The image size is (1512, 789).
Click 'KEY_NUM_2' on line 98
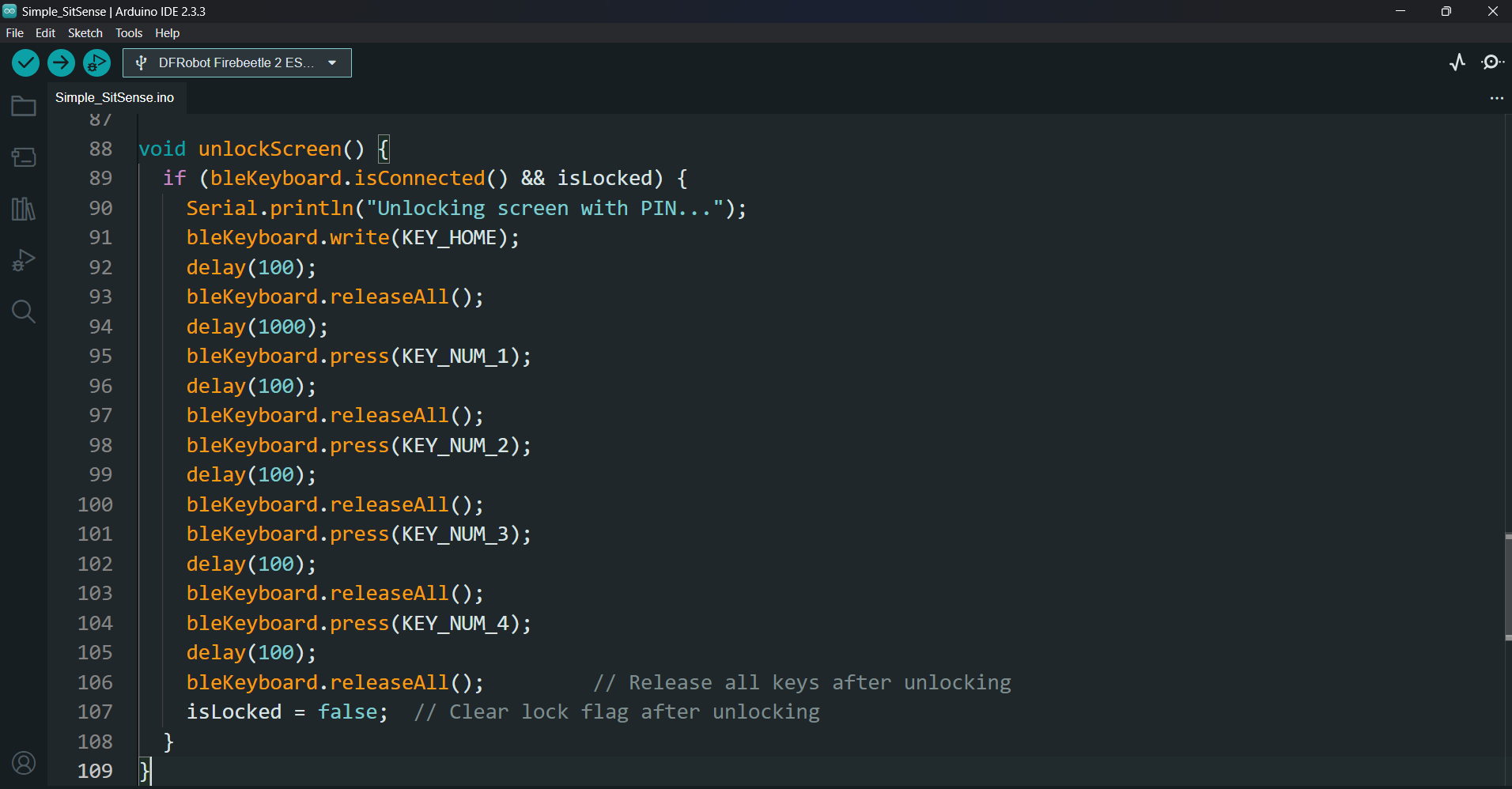(455, 445)
